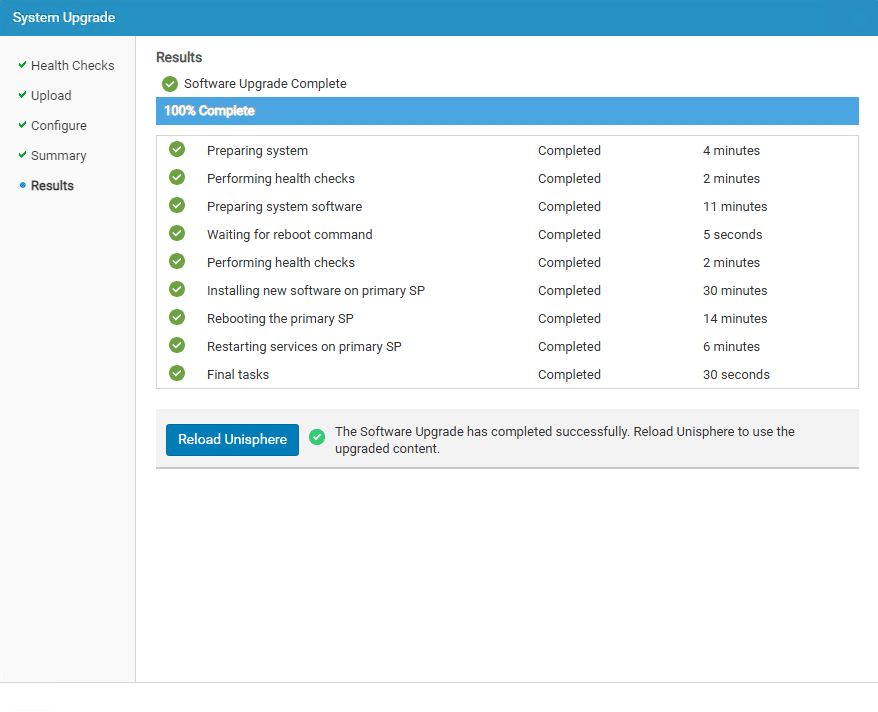The image size is (878, 712).
Task: Click the Results heading
Action: click(x=179, y=57)
